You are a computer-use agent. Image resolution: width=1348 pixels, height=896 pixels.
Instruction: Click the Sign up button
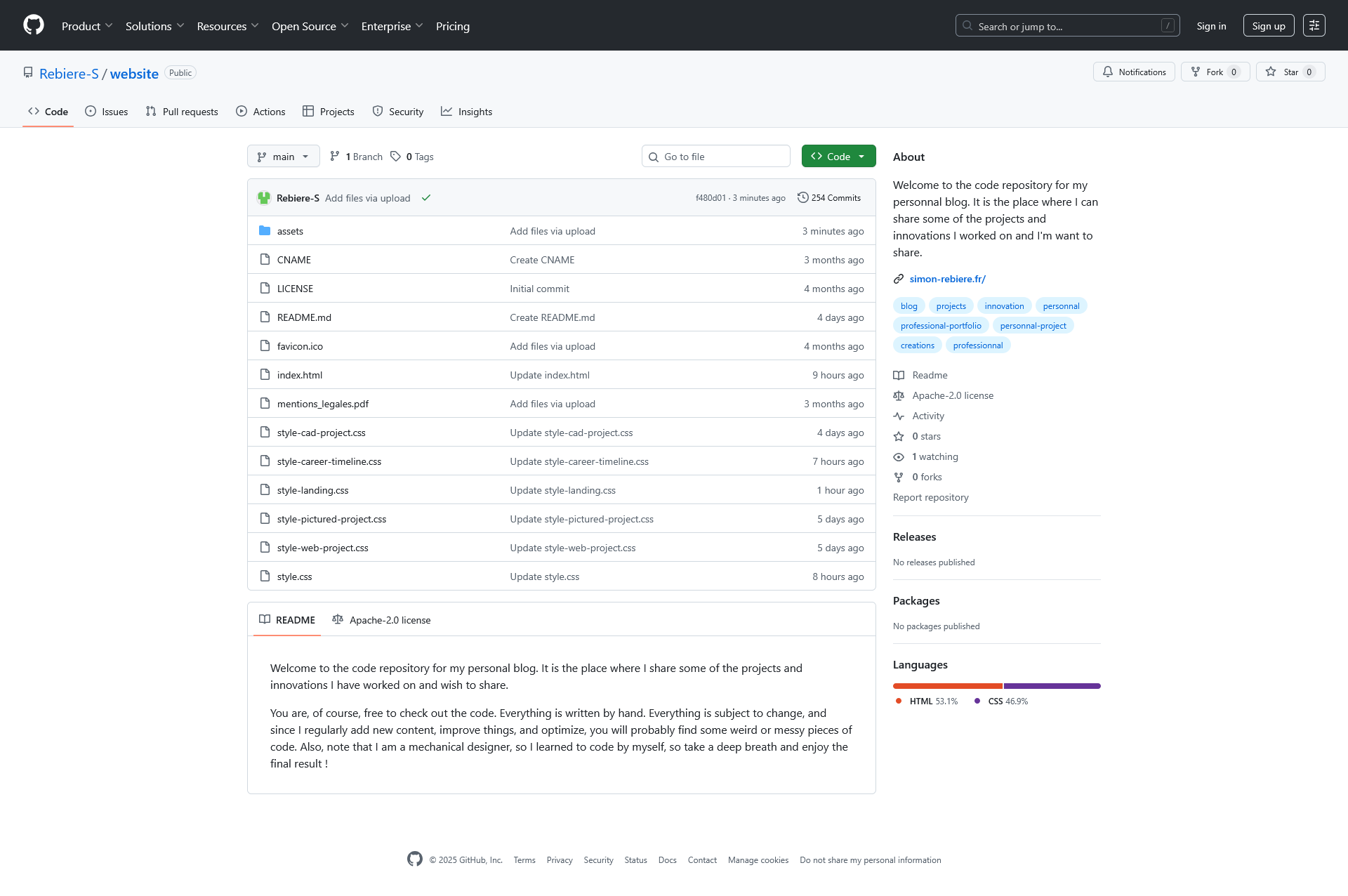(x=1268, y=25)
